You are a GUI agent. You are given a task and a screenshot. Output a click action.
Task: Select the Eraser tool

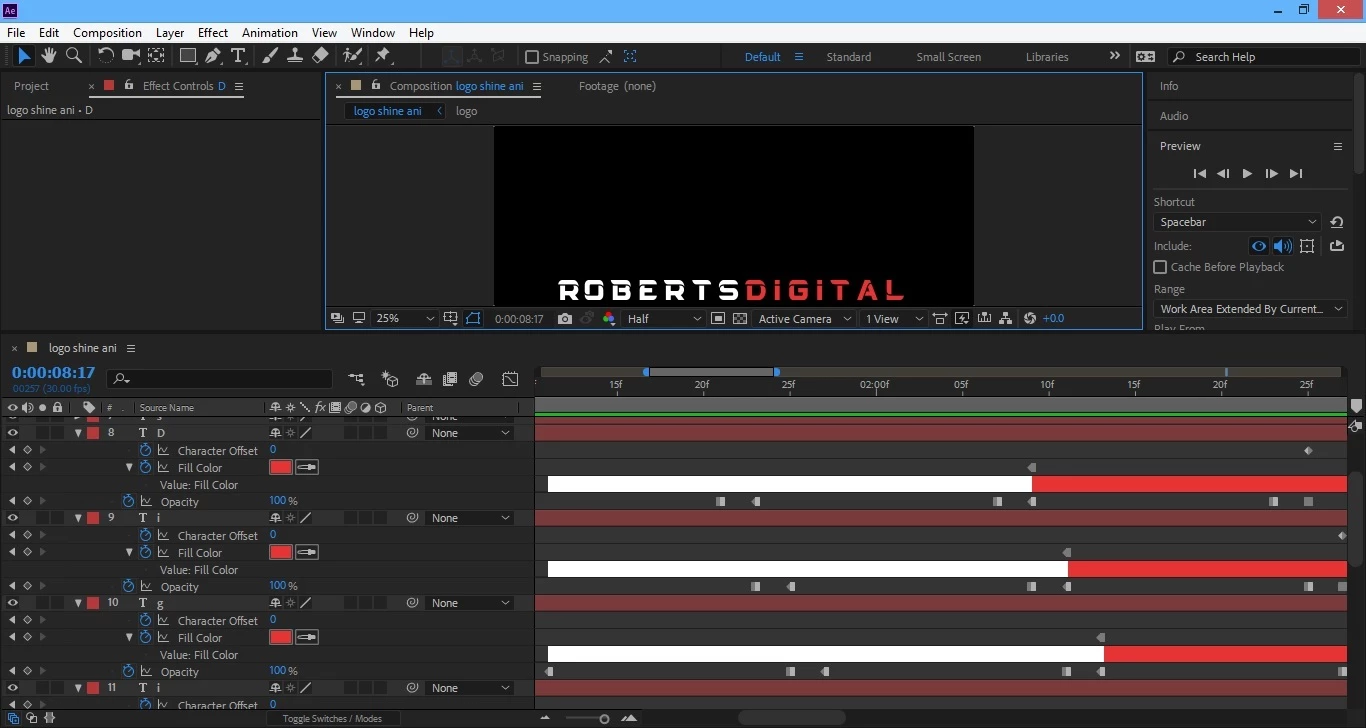pos(320,56)
